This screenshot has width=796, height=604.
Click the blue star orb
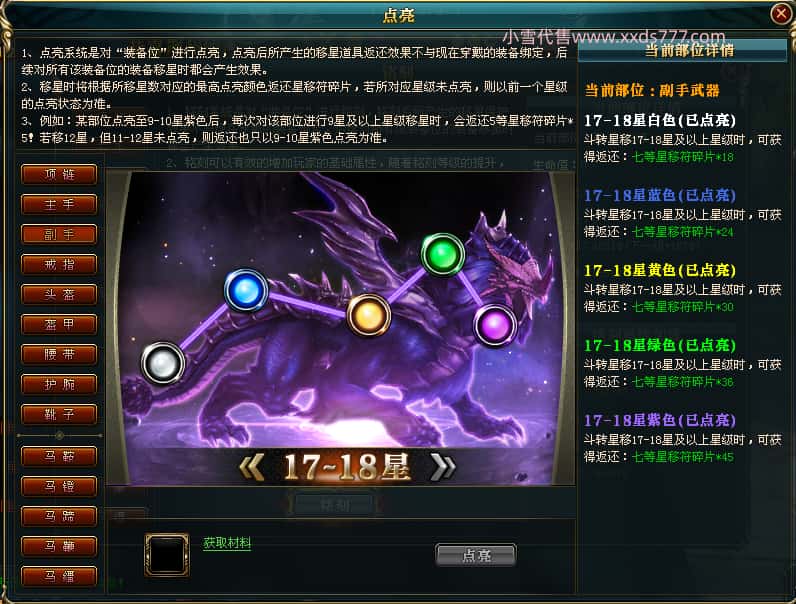pyautogui.click(x=246, y=290)
